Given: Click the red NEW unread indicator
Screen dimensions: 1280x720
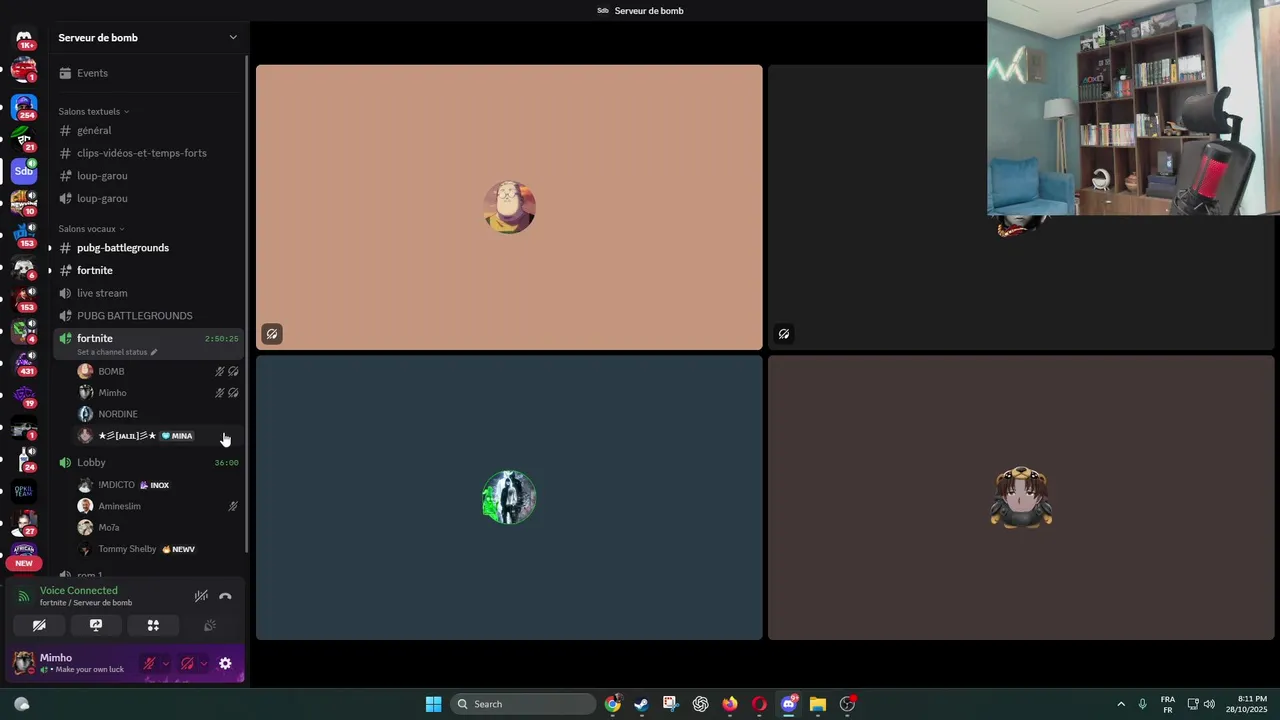Looking at the screenshot, I should tap(24, 563).
